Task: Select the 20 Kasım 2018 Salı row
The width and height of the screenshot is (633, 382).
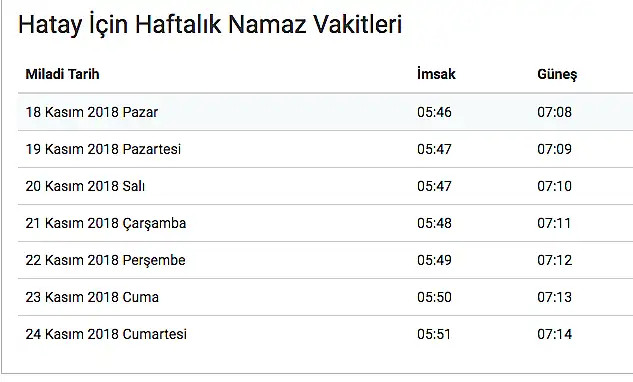Action: tap(325, 186)
